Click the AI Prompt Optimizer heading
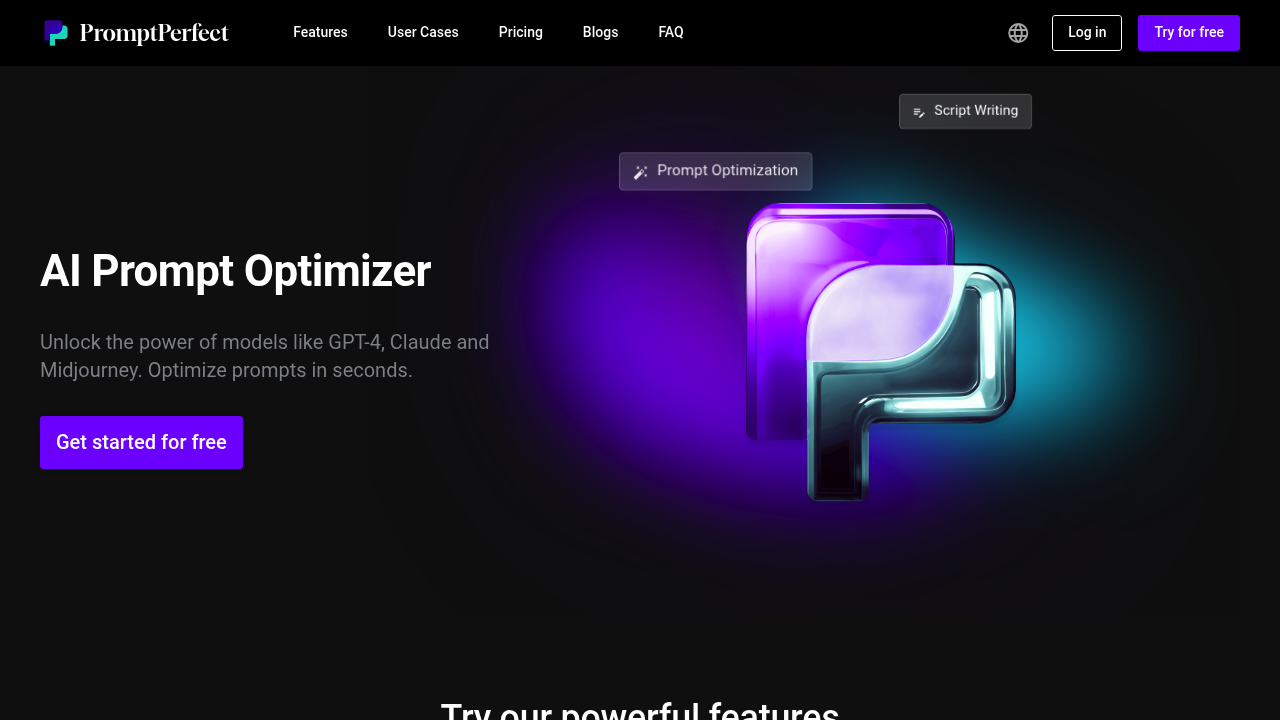This screenshot has height=720, width=1280. 235,271
